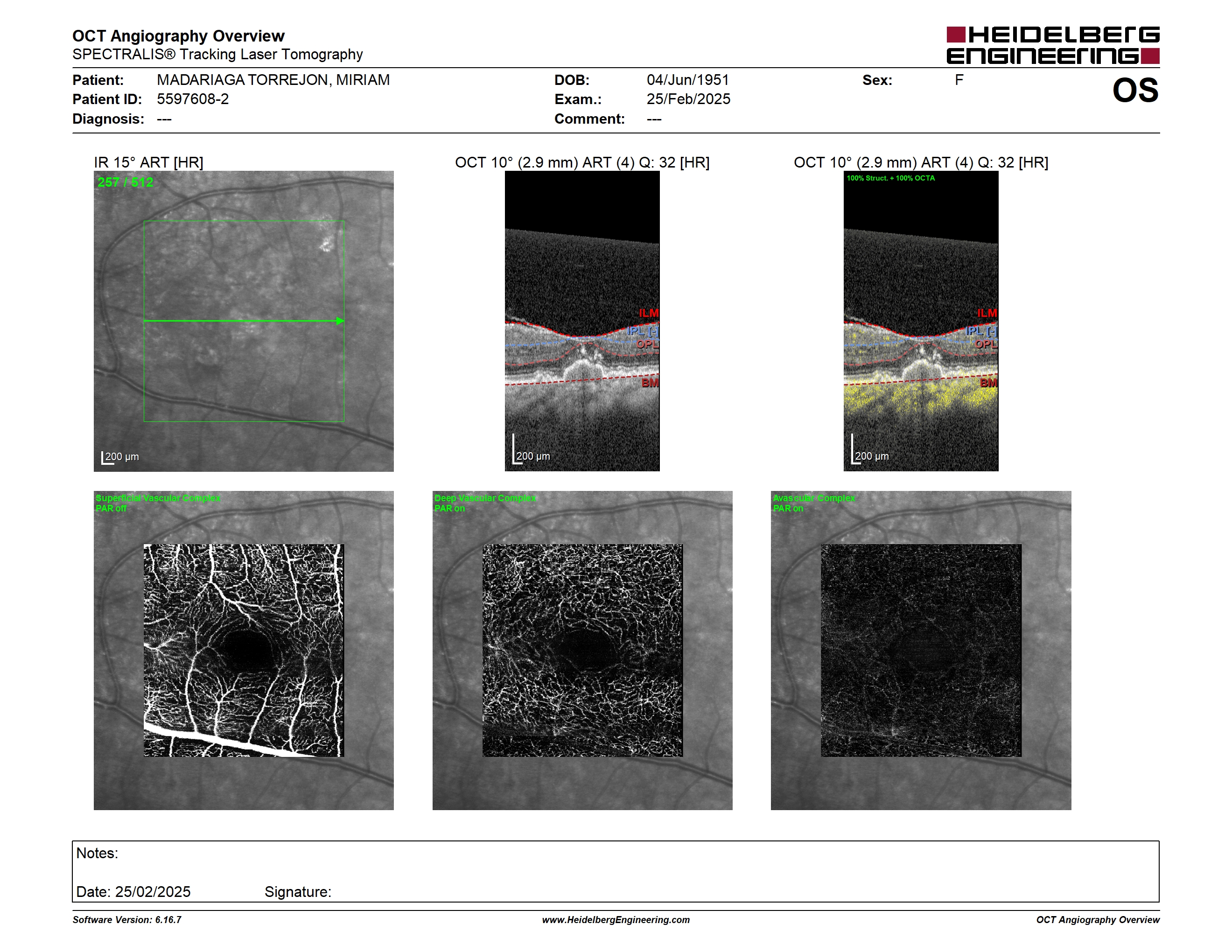The height and width of the screenshot is (952, 1232).
Task: Click the Date: 25/02/2025 entry
Action: (133, 892)
